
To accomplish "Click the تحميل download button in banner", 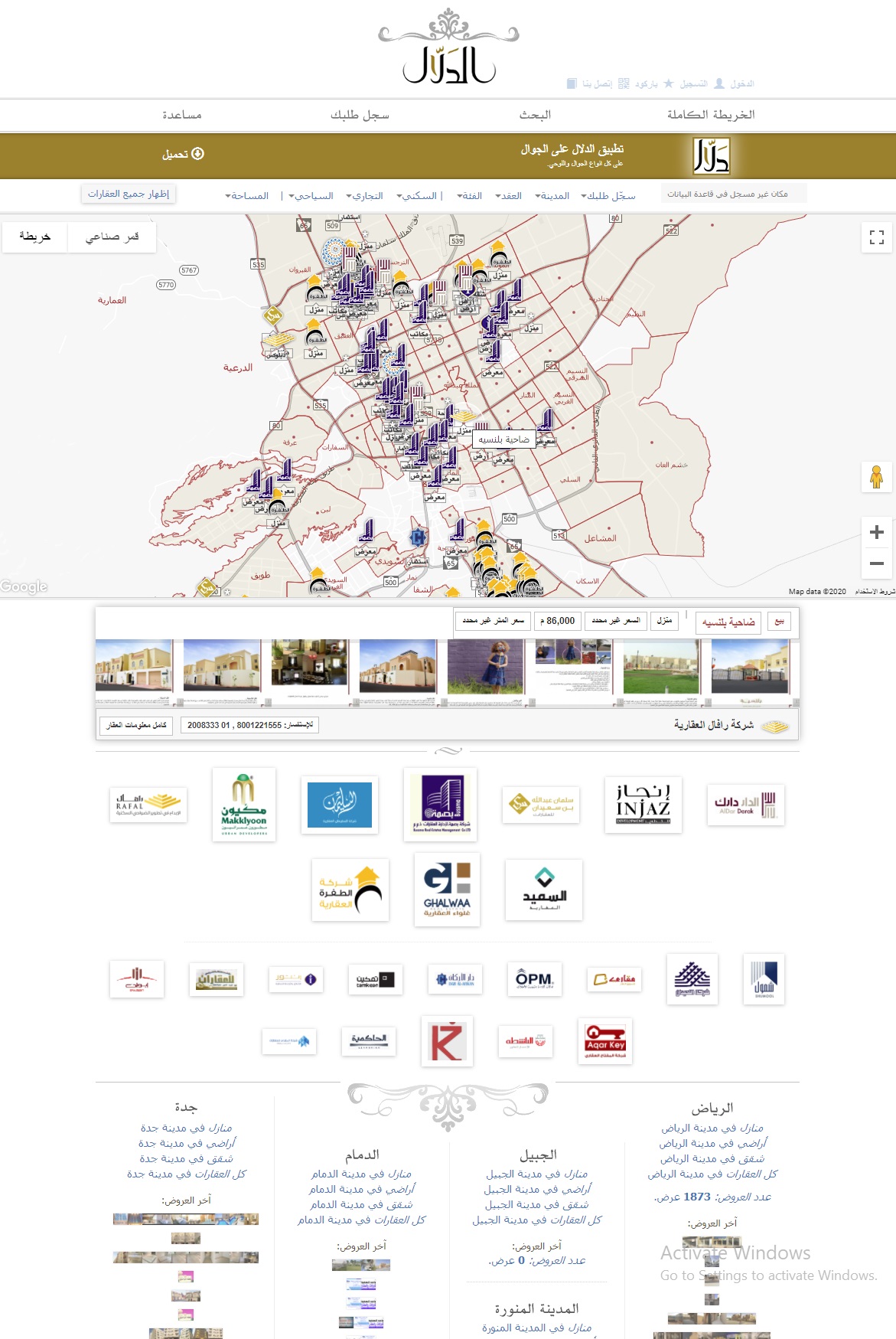I will coord(183,154).
